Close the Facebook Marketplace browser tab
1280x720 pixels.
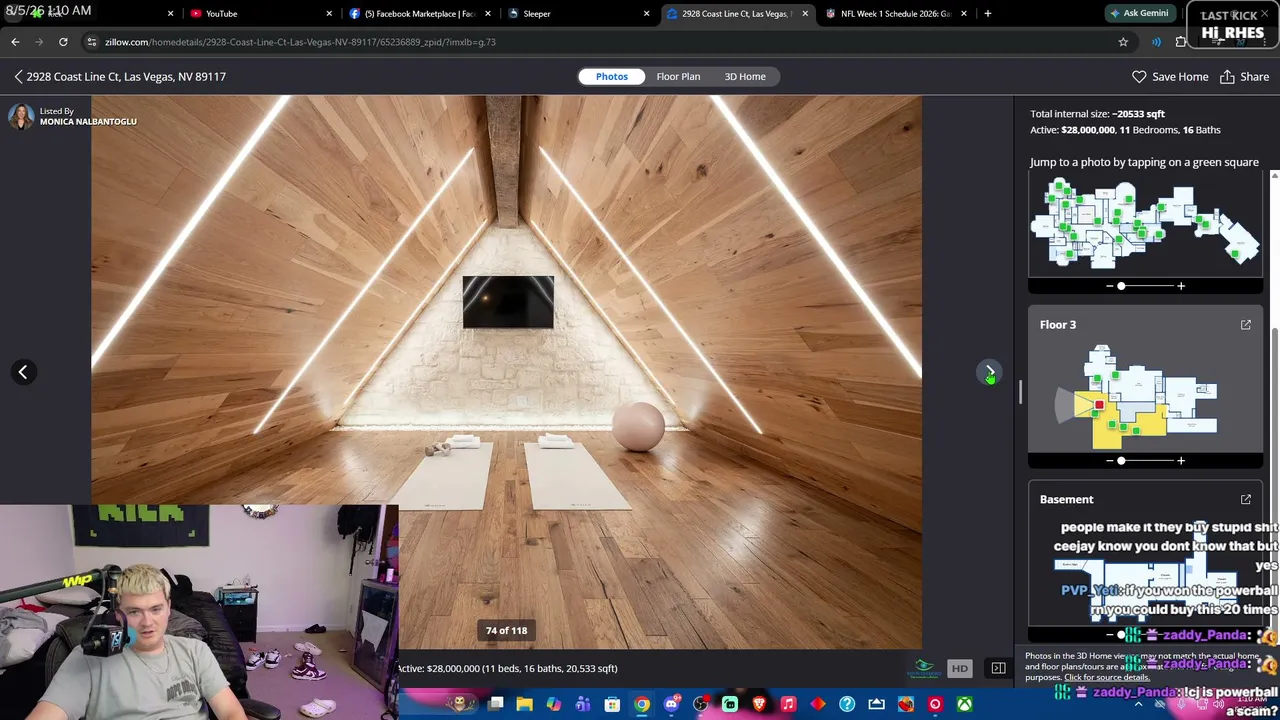tap(488, 14)
